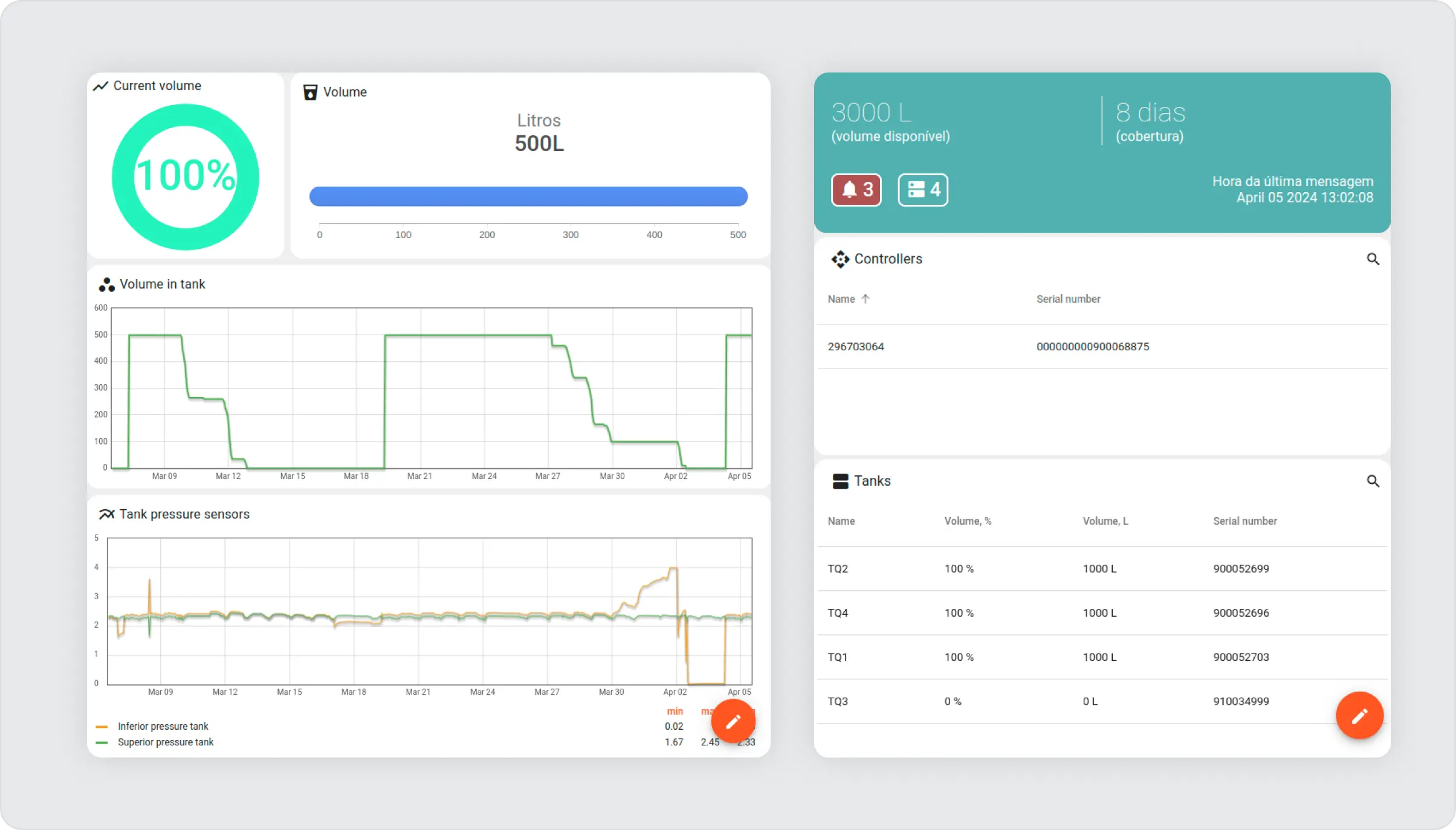The width and height of the screenshot is (1456, 830).
Task: Sort Controllers by Name using the arrow
Action: click(866, 298)
